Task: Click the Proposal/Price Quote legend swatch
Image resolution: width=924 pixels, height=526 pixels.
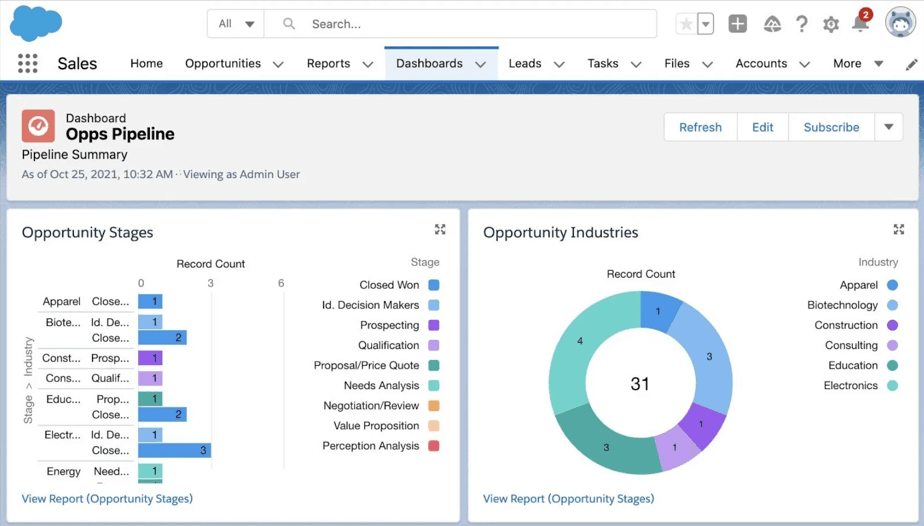Action: click(x=434, y=365)
